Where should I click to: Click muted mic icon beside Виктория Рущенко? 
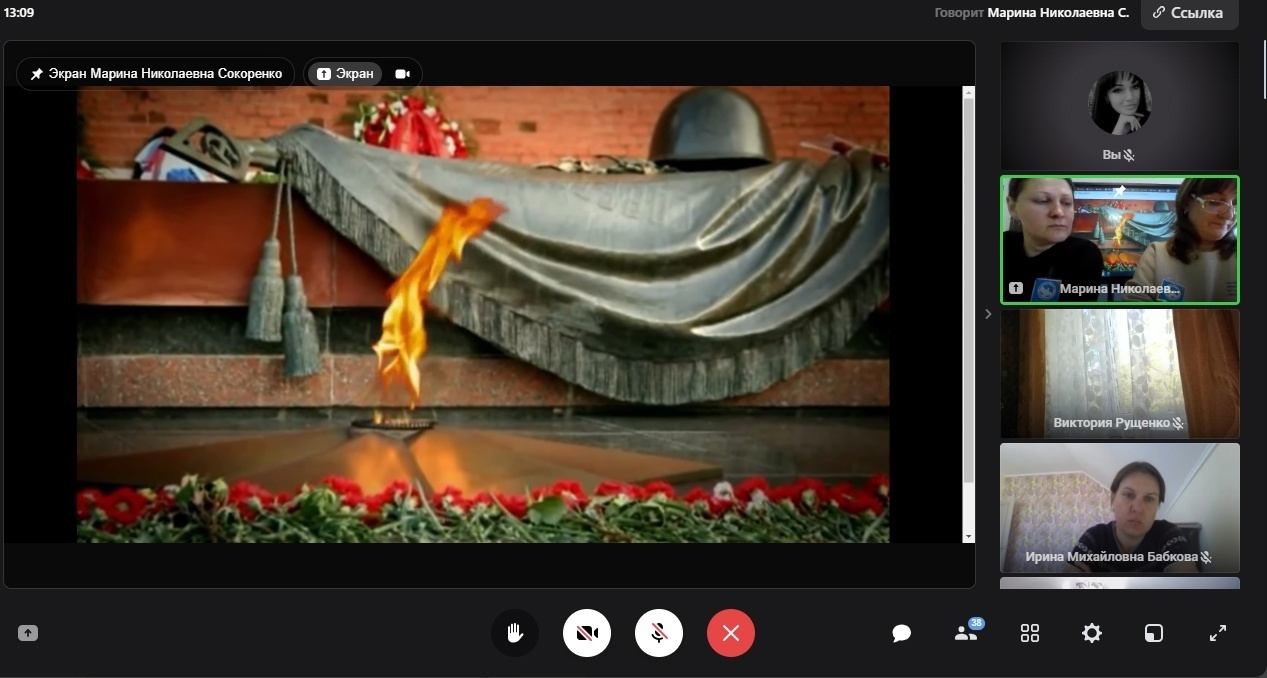[x=1179, y=423]
